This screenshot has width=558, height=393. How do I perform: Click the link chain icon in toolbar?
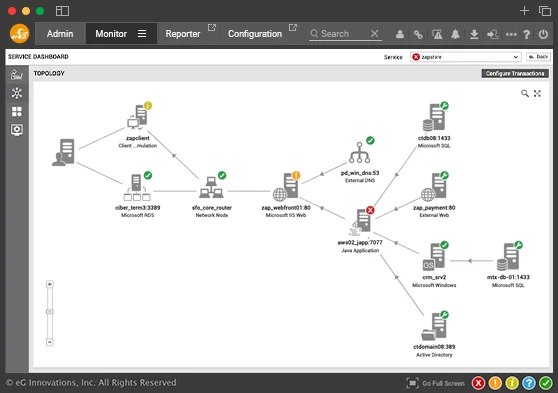[418, 34]
